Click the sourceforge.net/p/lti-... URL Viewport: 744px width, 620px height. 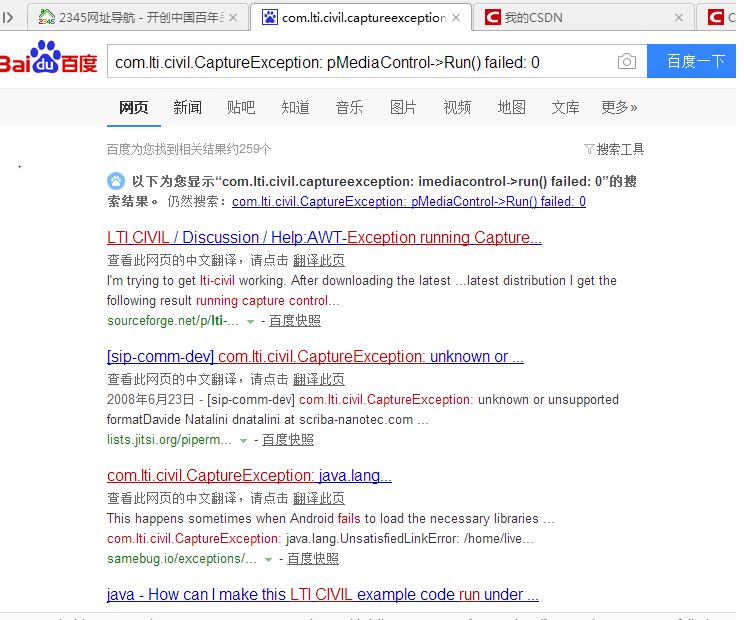[x=173, y=321]
